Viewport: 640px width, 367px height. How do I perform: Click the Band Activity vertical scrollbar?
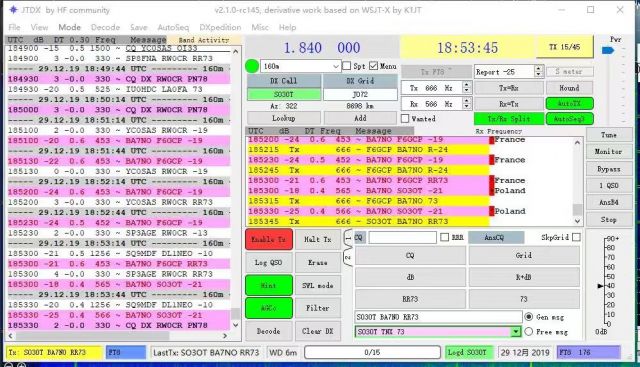(236, 188)
